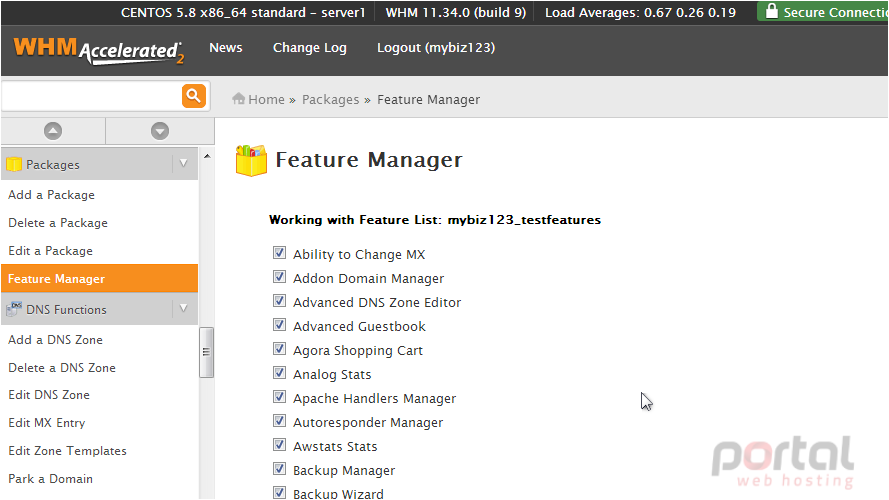
Task: Uncheck Analog Stats
Action: [279, 372]
